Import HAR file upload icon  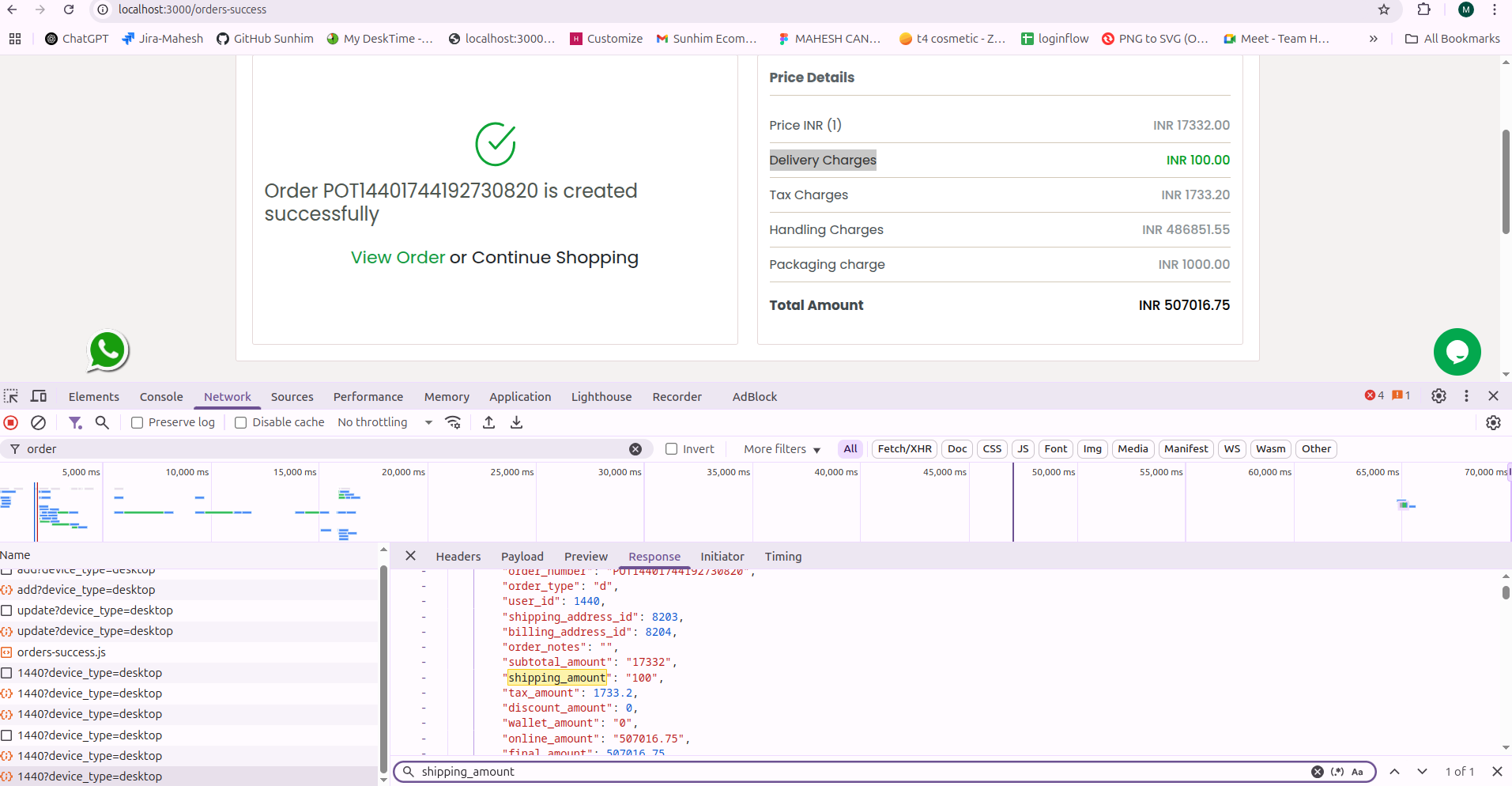(x=489, y=422)
